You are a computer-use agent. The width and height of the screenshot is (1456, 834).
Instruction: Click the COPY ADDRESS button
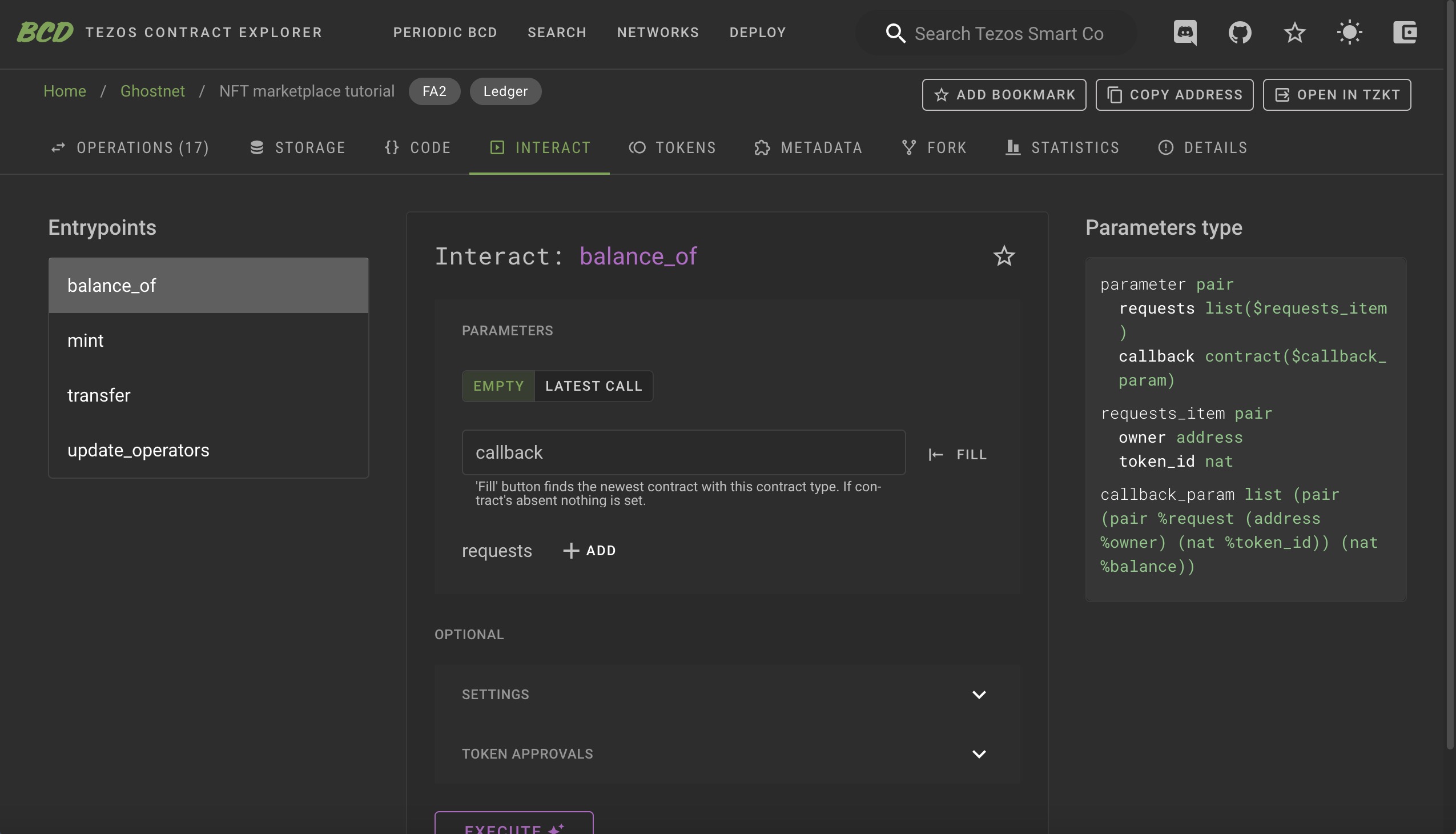(x=1175, y=94)
